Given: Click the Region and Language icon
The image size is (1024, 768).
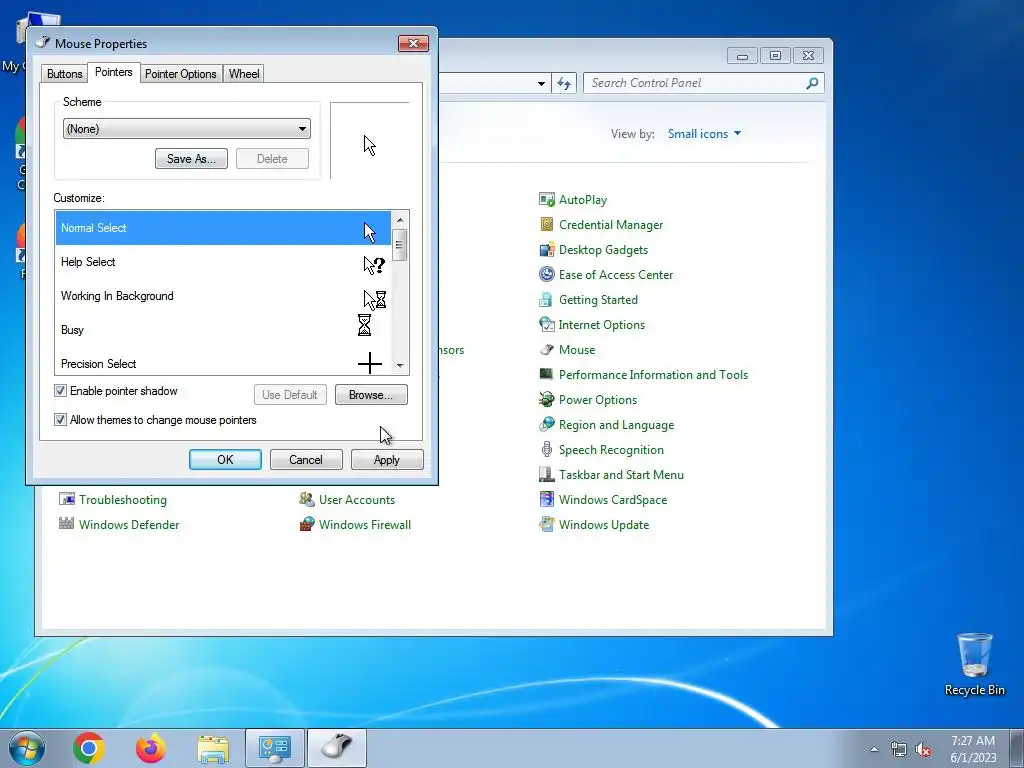Looking at the screenshot, I should pos(547,424).
